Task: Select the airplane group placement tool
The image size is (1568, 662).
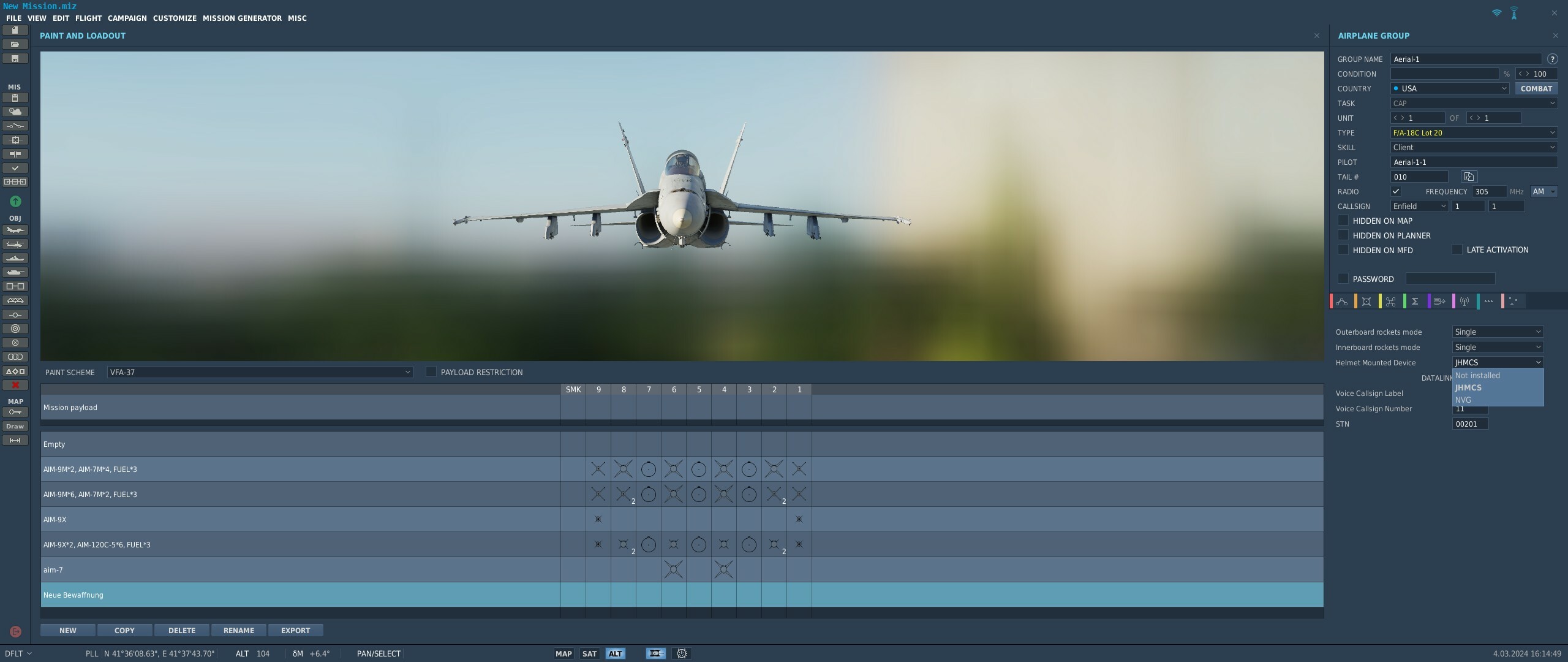Action: (x=15, y=230)
